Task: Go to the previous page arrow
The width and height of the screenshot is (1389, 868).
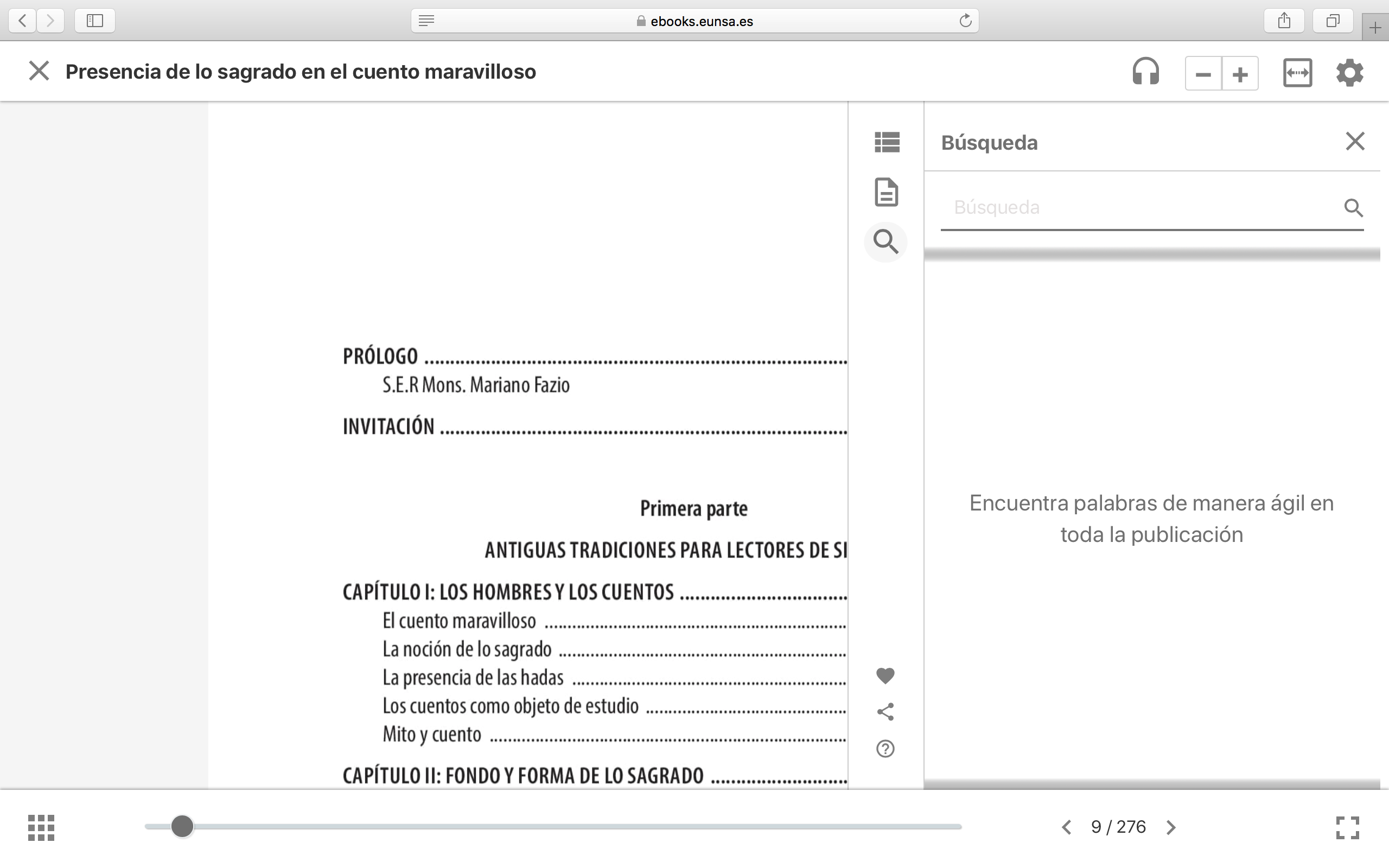Action: pos(1066,827)
